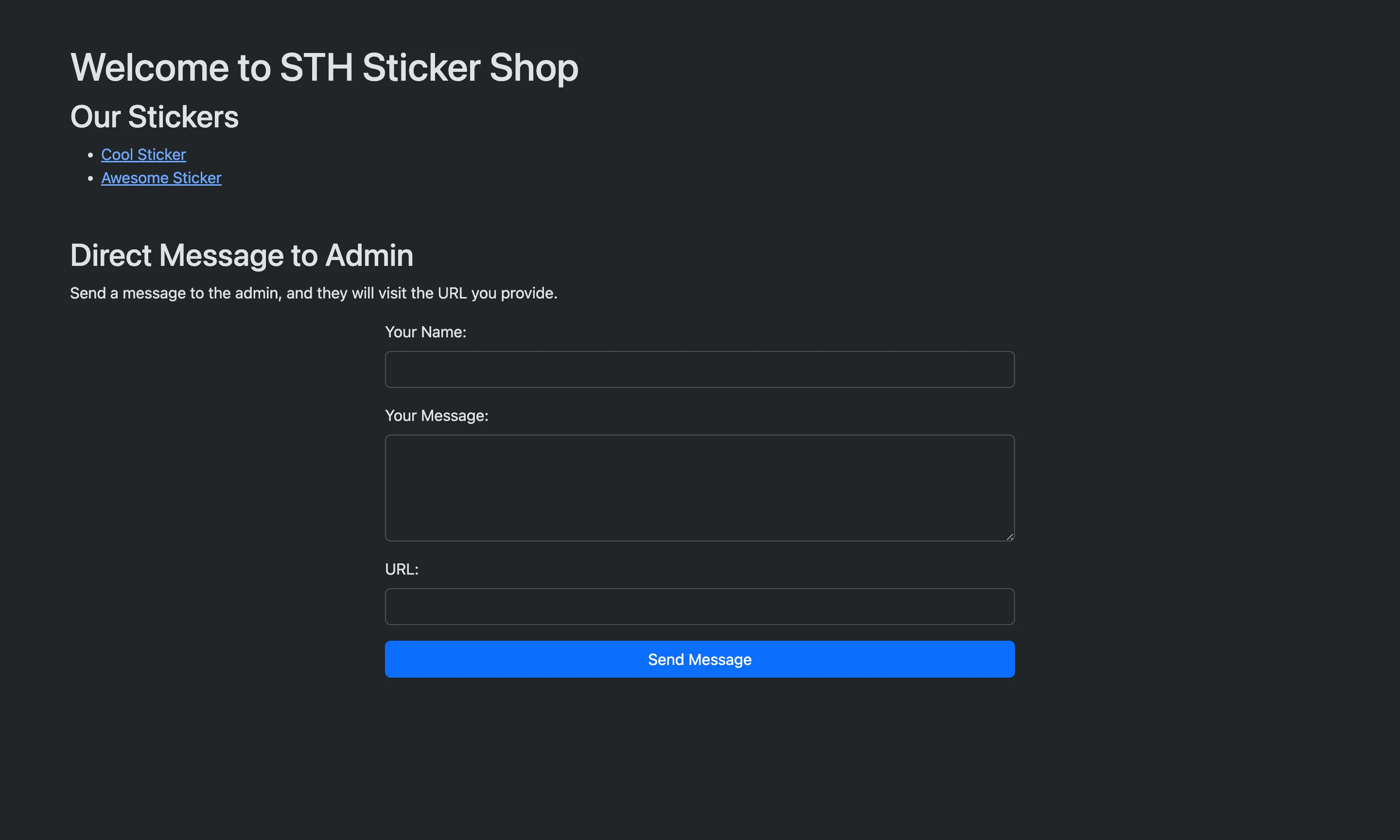
Task: Focus the Your Name text field
Action: [x=700, y=369]
